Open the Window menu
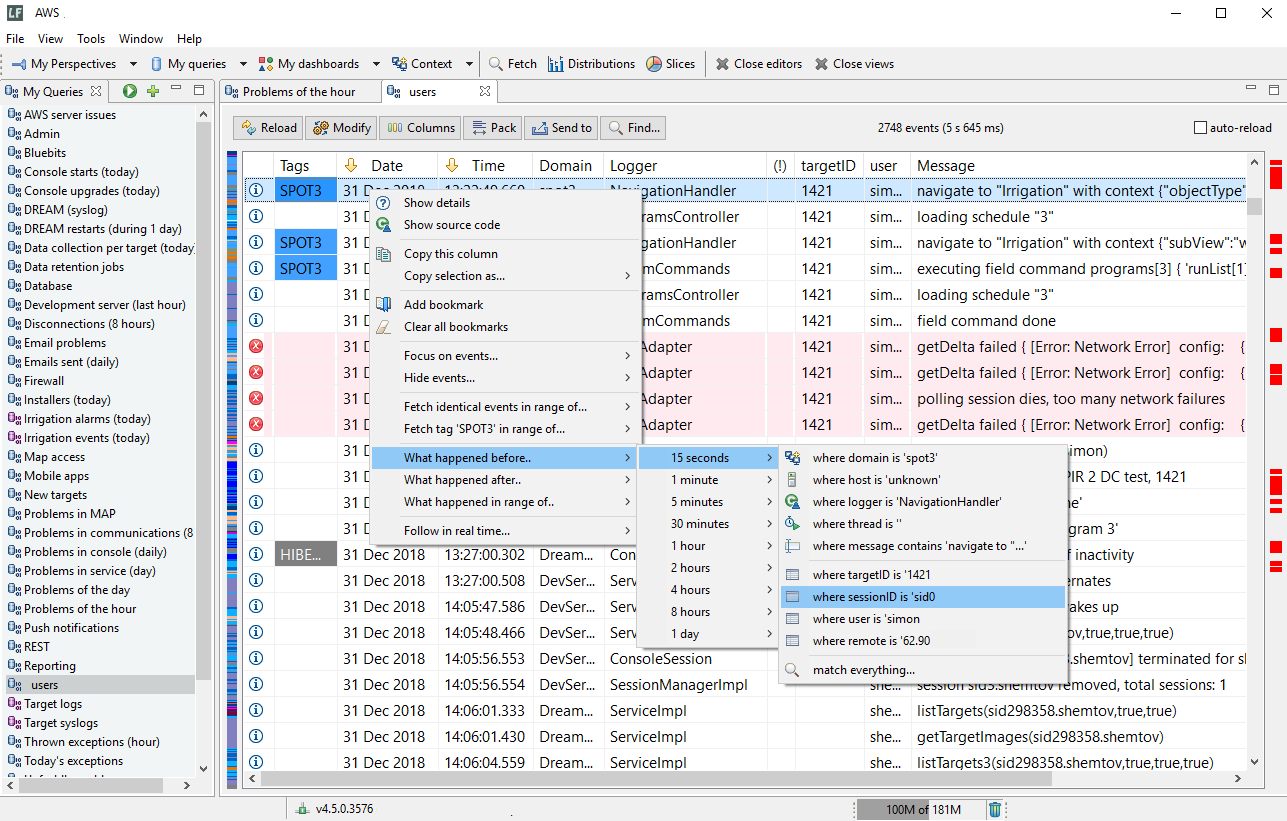This screenshot has height=821, width=1287. [x=141, y=39]
